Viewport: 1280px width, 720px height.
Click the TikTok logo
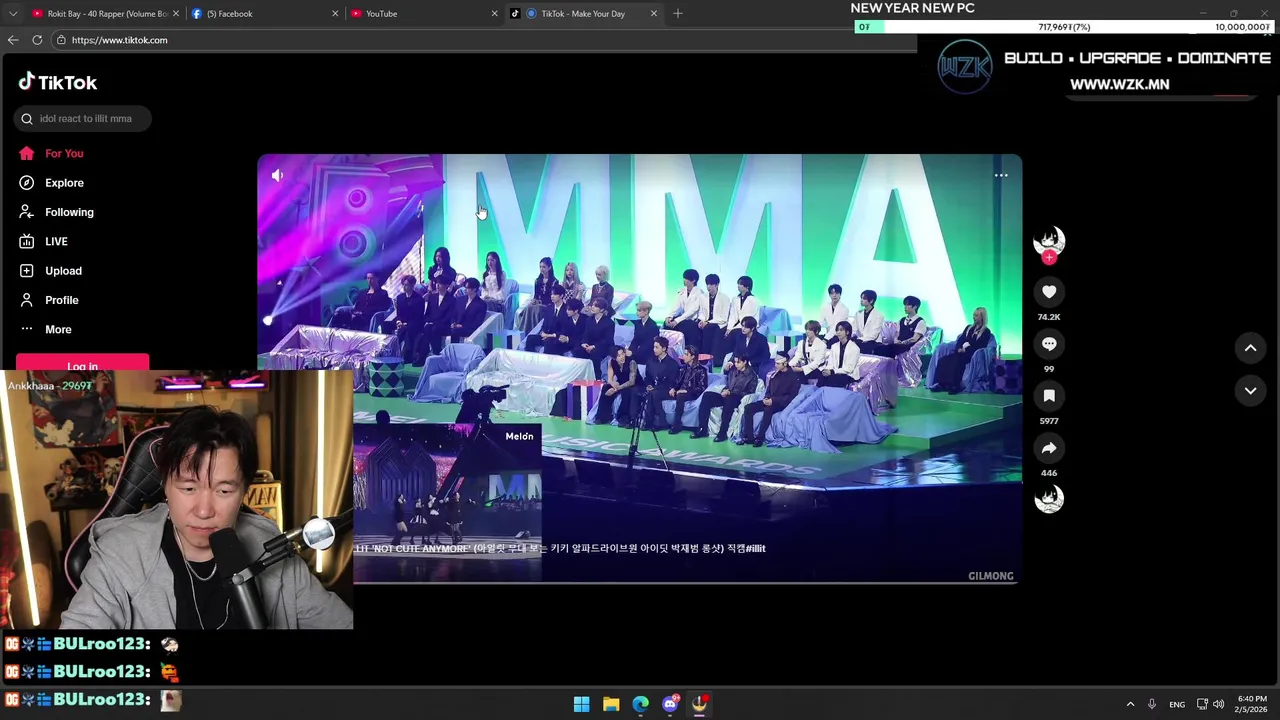(x=57, y=82)
